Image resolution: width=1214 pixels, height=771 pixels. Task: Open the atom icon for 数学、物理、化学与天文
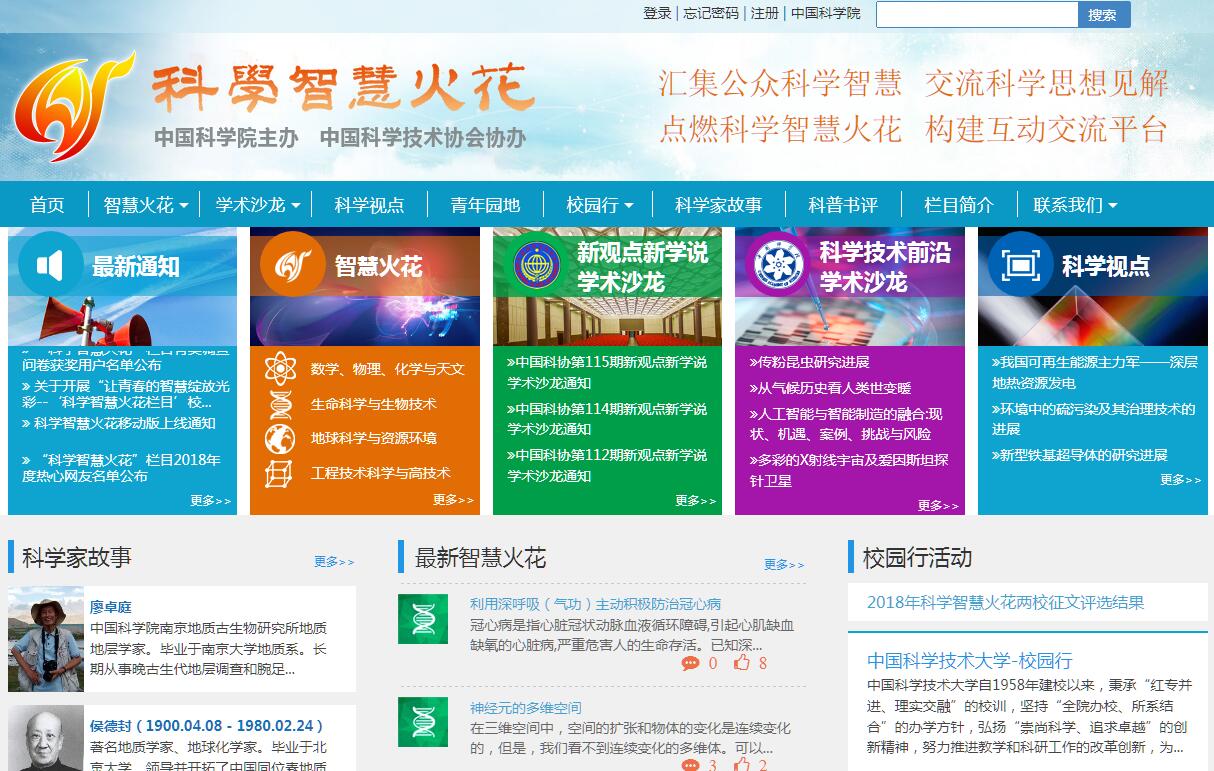click(280, 369)
